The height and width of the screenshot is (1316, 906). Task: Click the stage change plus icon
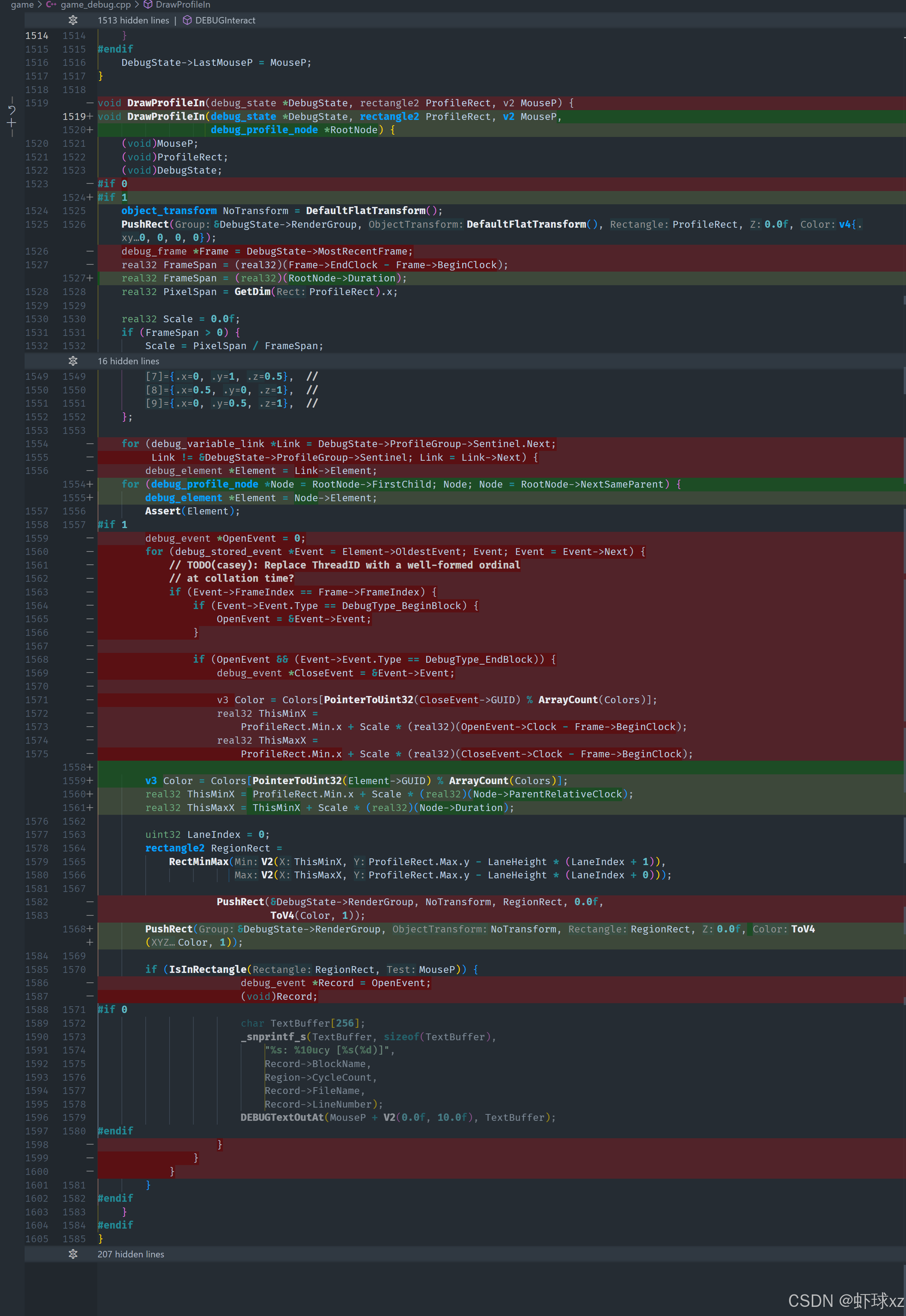[12, 123]
